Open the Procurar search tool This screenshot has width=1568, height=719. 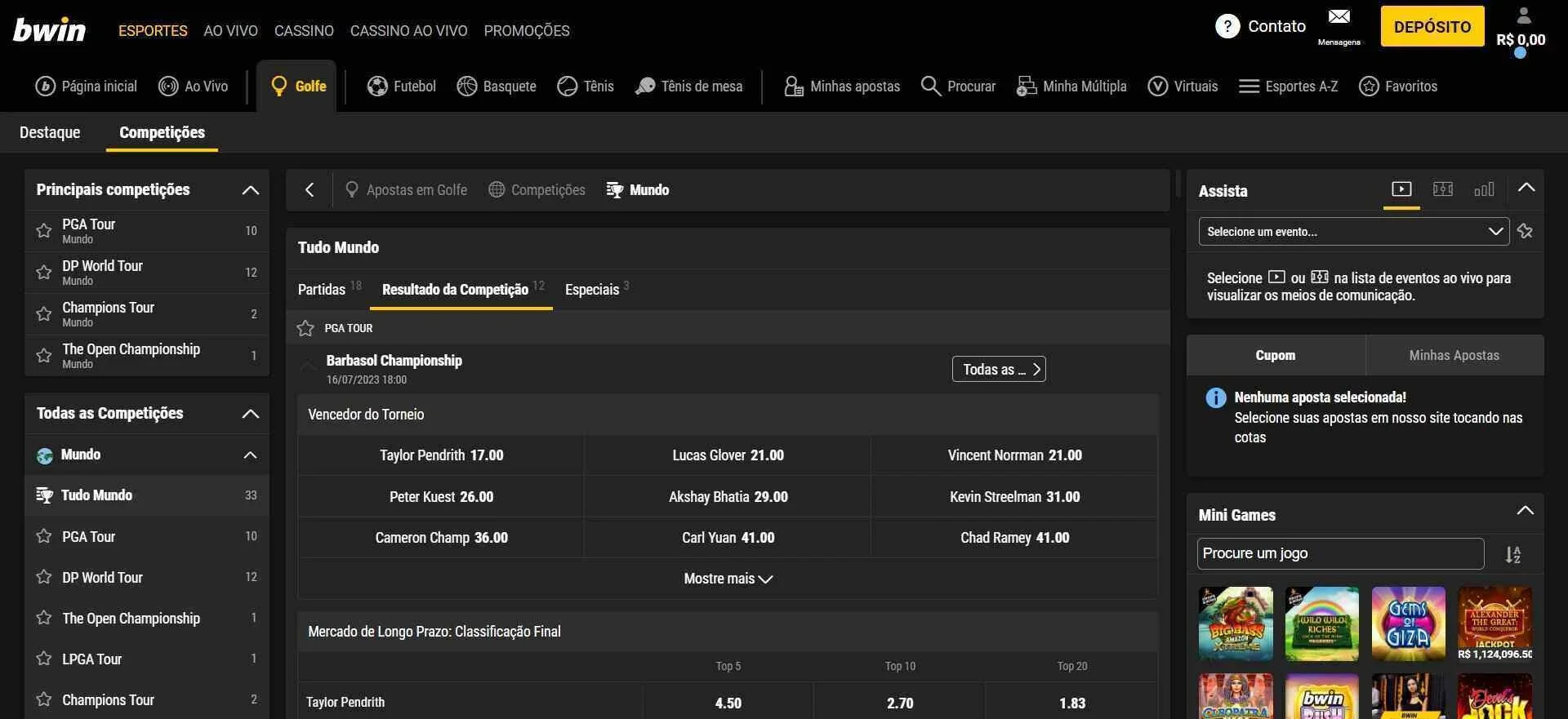click(x=958, y=86)
